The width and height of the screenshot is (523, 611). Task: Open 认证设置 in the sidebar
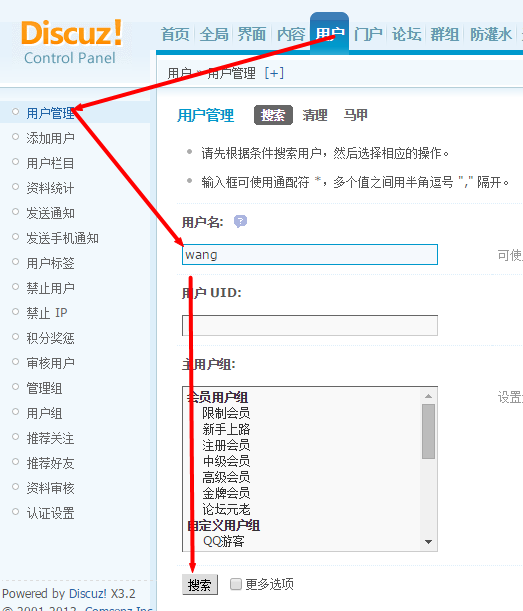(x=50, y=513)
